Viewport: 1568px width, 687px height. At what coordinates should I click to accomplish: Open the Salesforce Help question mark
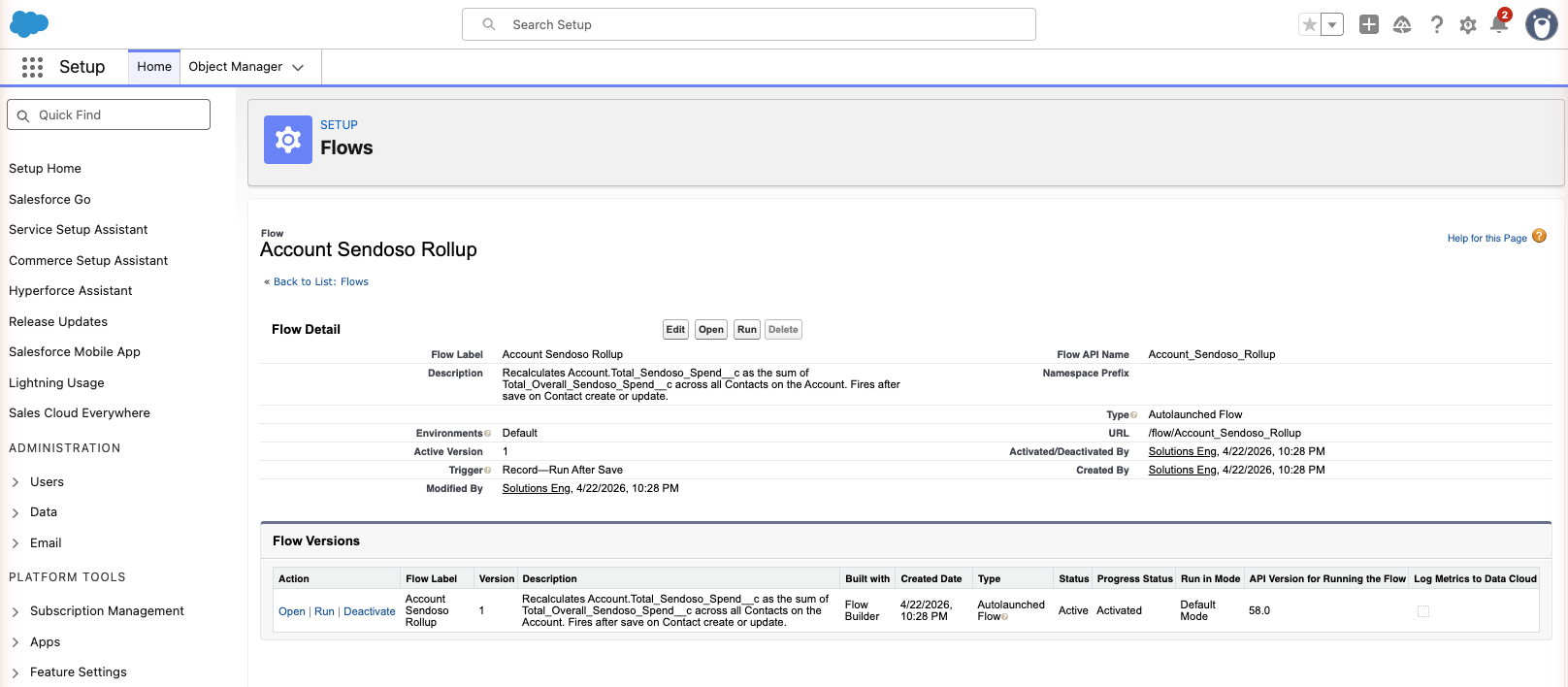[x=1437, y=24]
